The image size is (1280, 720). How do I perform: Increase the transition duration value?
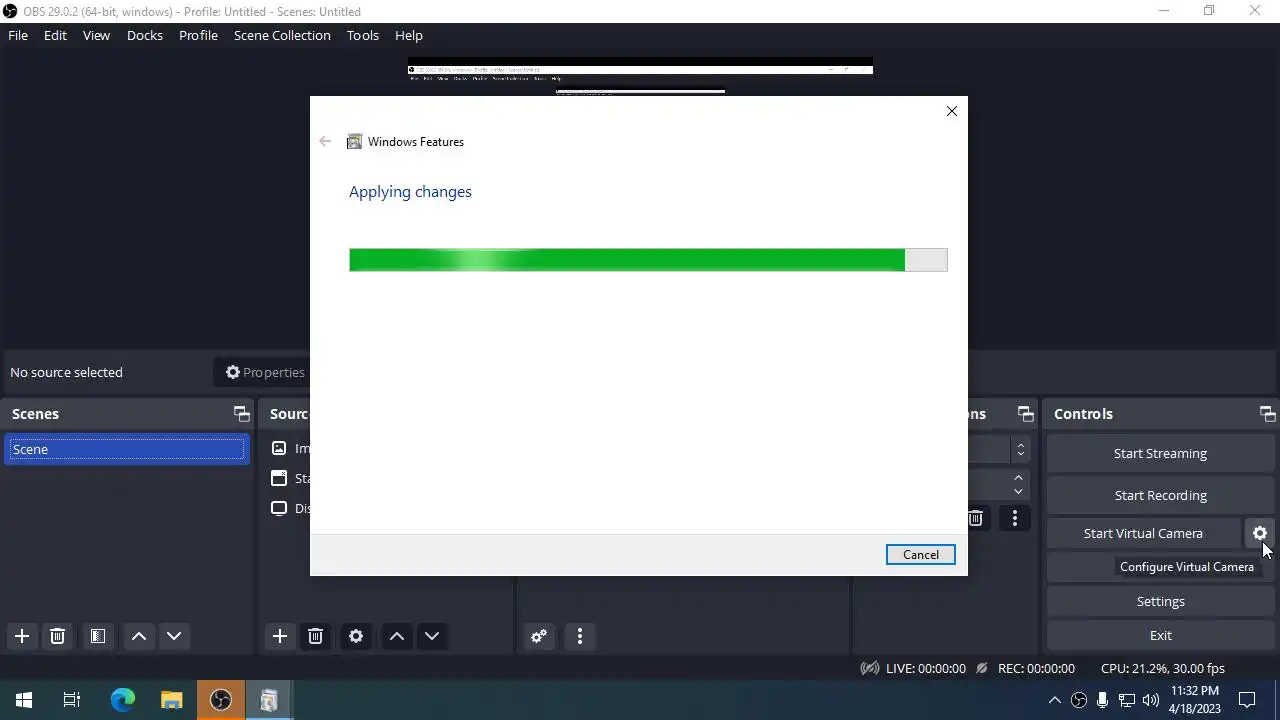click(1018, 478)
